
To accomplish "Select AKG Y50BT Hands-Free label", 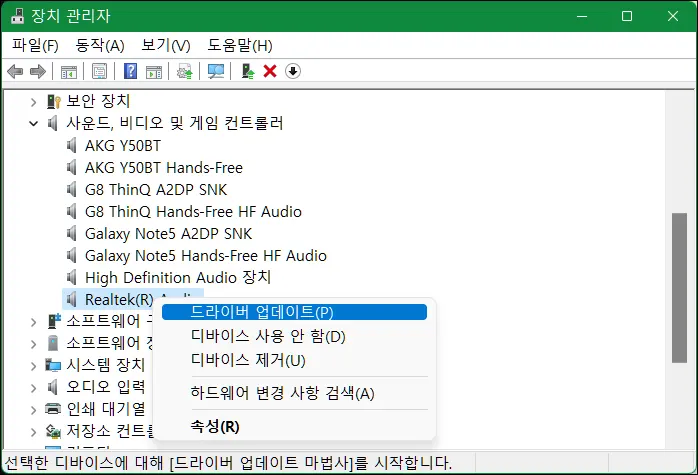I will coord(164,168).
